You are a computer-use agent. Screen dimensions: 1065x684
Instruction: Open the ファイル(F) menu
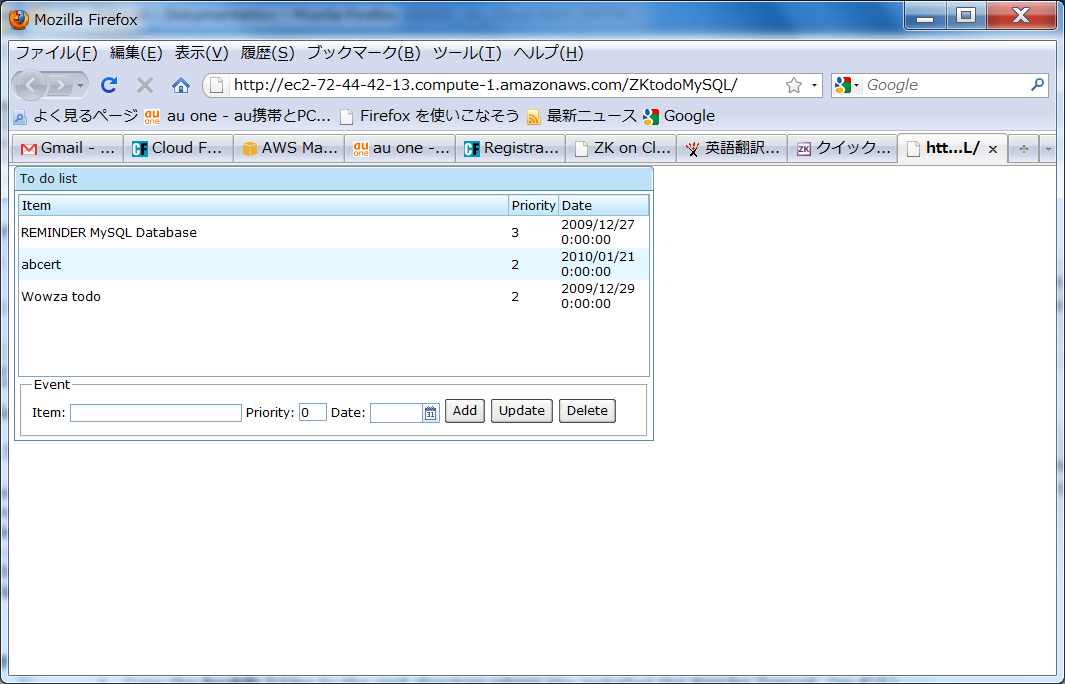[56, 53]
